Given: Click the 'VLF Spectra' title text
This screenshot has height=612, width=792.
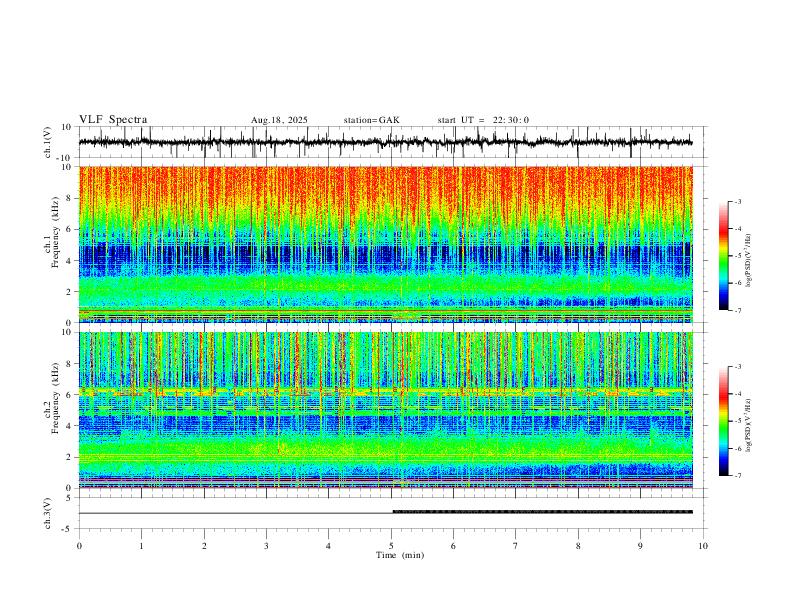Looking at the screenshot, I should tap(113, 119).
